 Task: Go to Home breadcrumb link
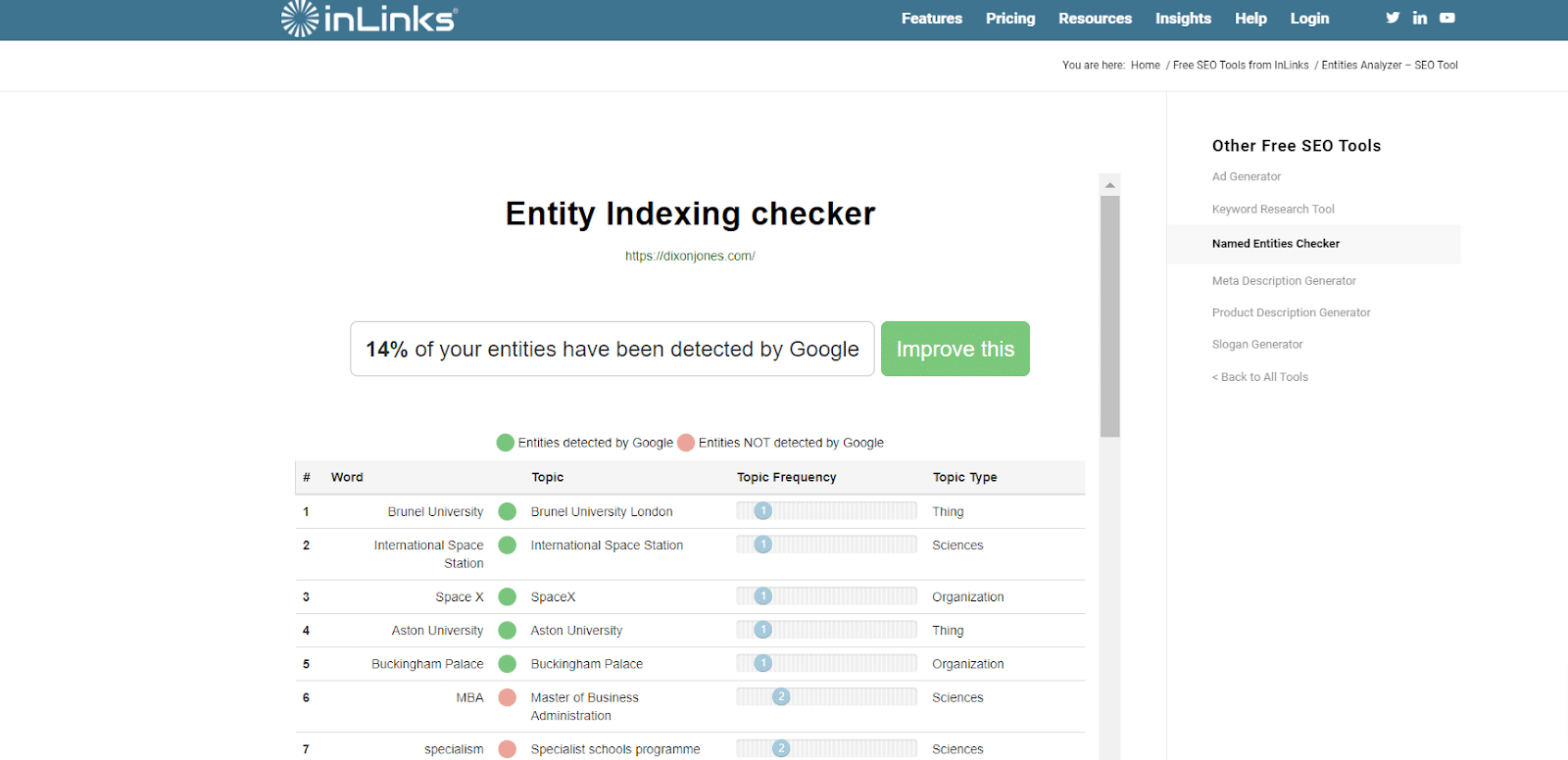point(1145,66)
